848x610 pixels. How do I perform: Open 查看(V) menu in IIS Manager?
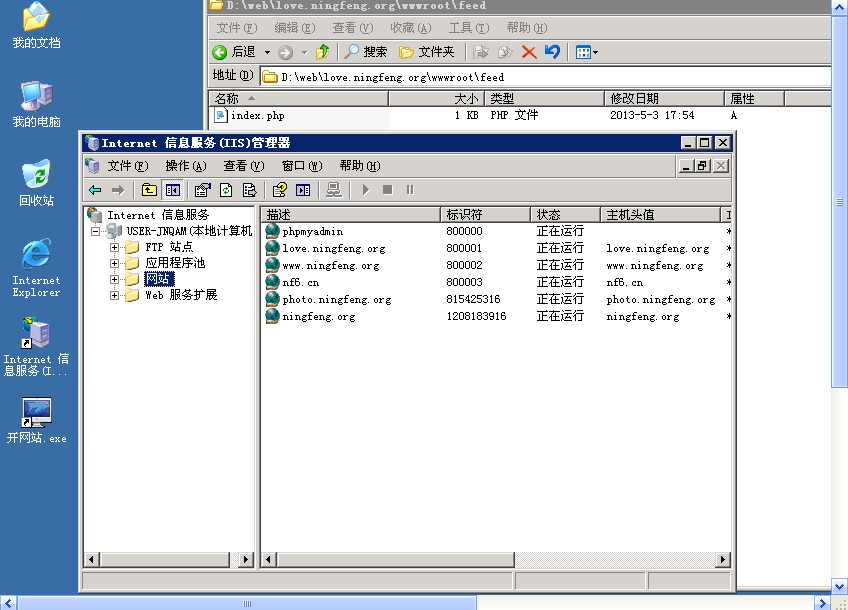243,165
